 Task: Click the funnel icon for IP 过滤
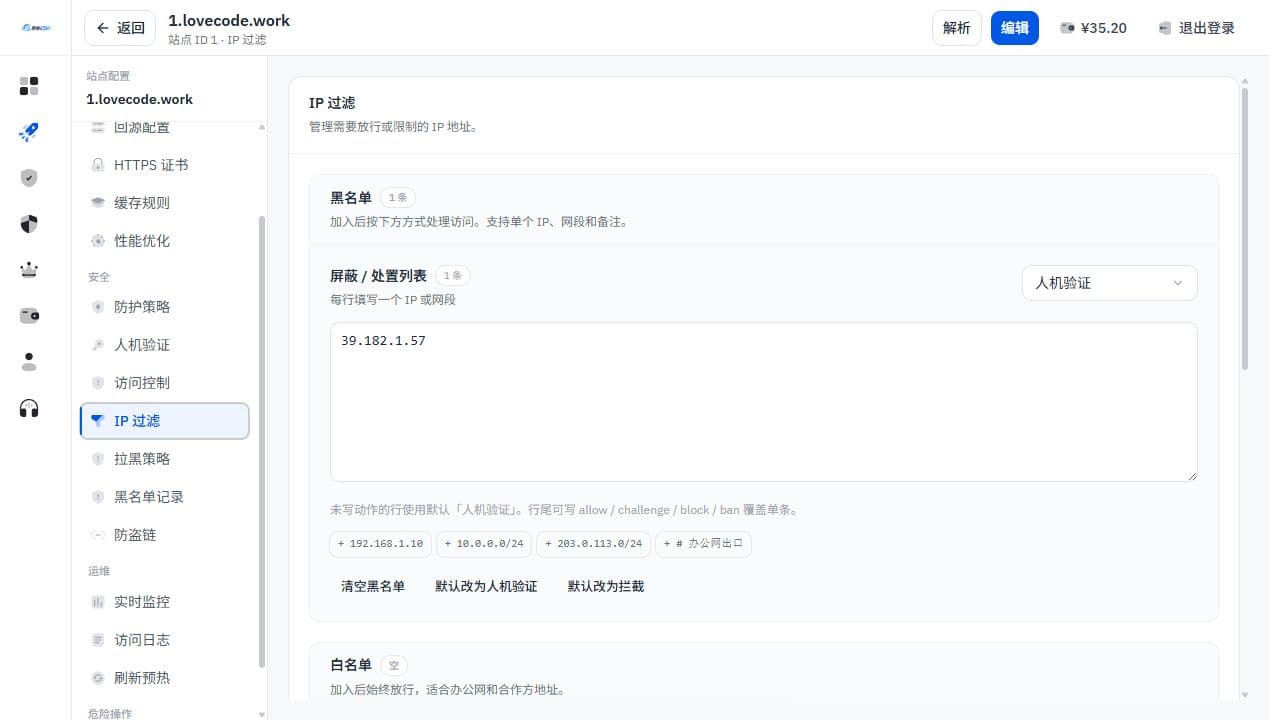tap(98, 421)
